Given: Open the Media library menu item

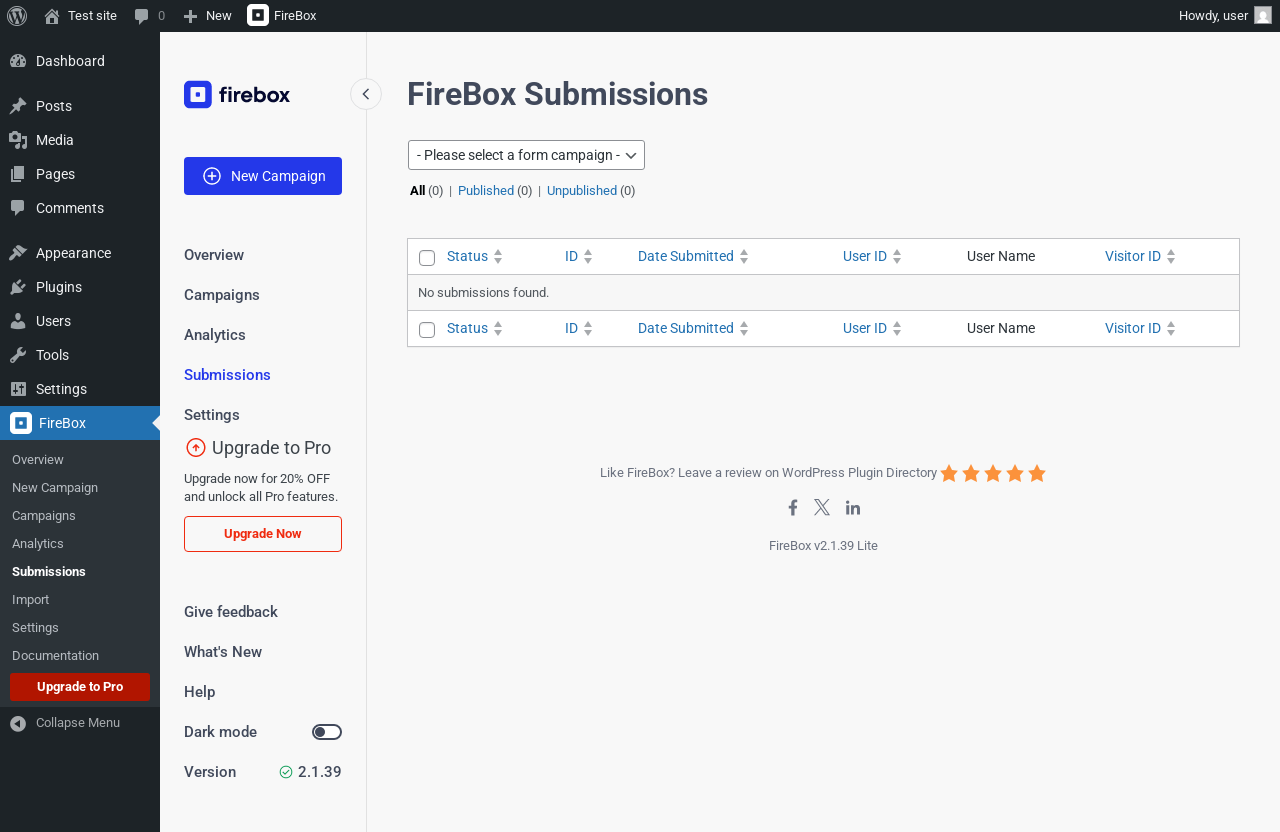Looking at the screenshot, I should tap(80, 140).
